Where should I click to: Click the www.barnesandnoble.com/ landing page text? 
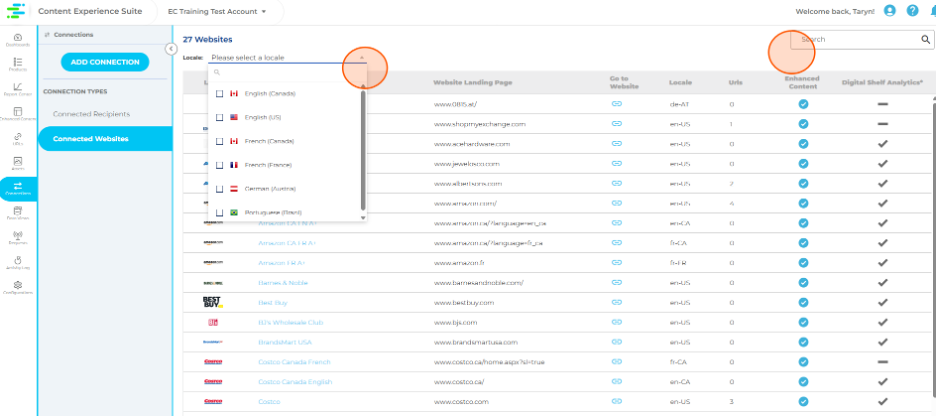478,283
